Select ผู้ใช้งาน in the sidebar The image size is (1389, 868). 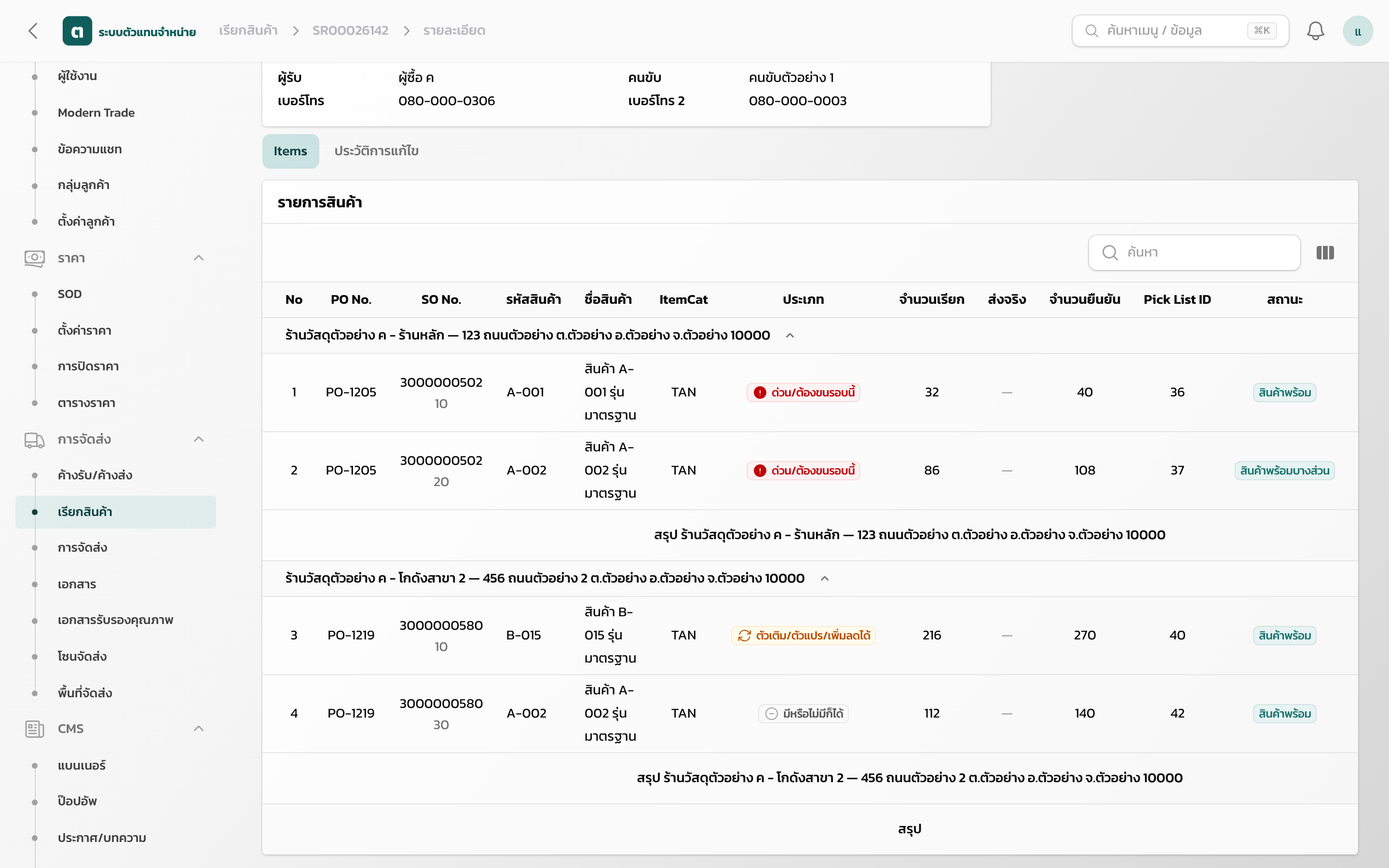tap(78, 76)
